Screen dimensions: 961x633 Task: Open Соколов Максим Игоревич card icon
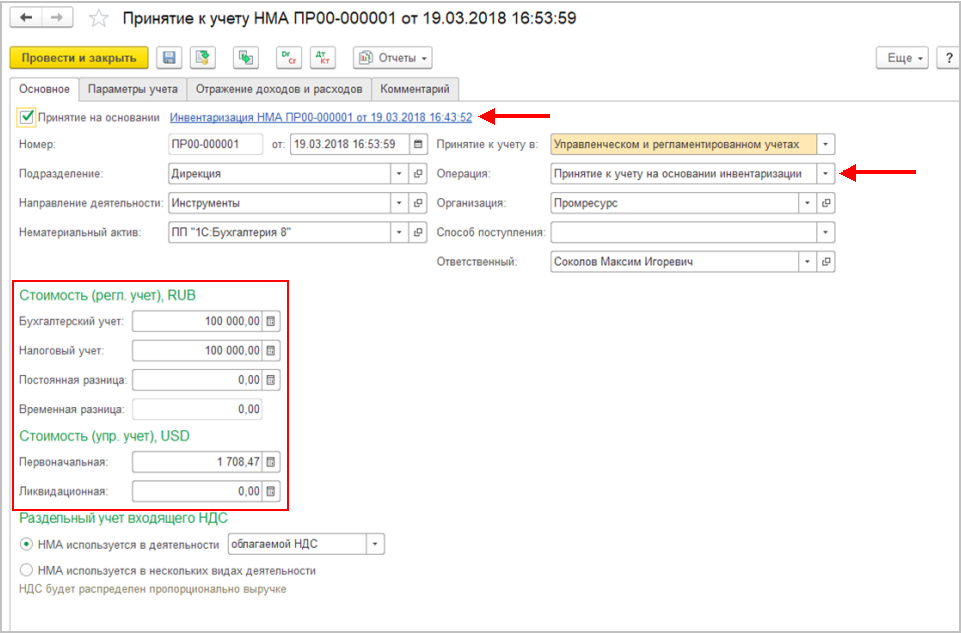pyautogui.click(x=826, y=262)
